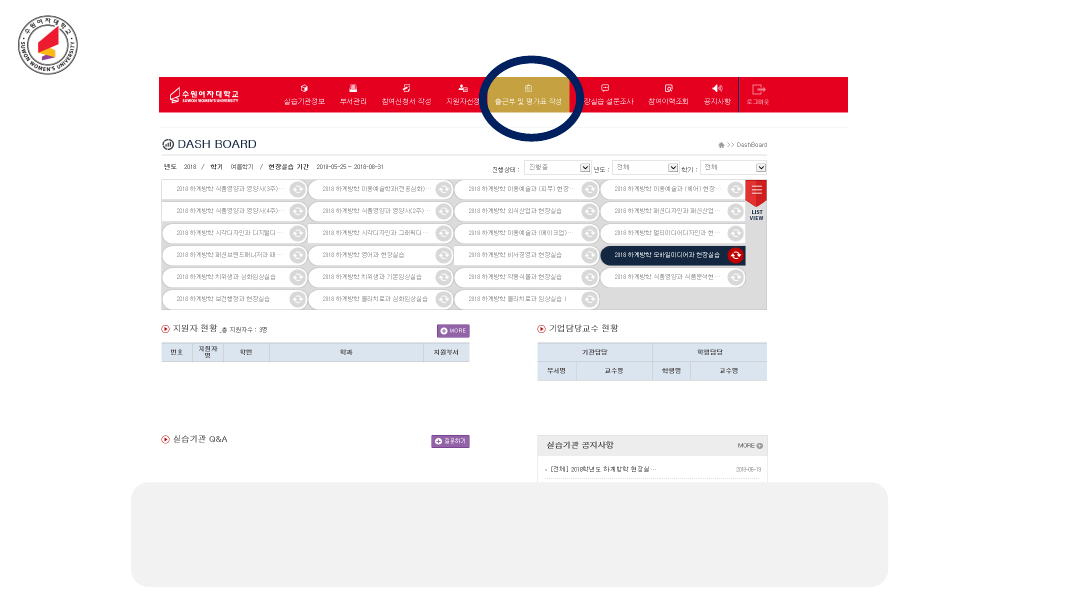This screenshot has height=608, width=1080.
Task: Open the 공지사항 menu
Action: tap(717, 94)
